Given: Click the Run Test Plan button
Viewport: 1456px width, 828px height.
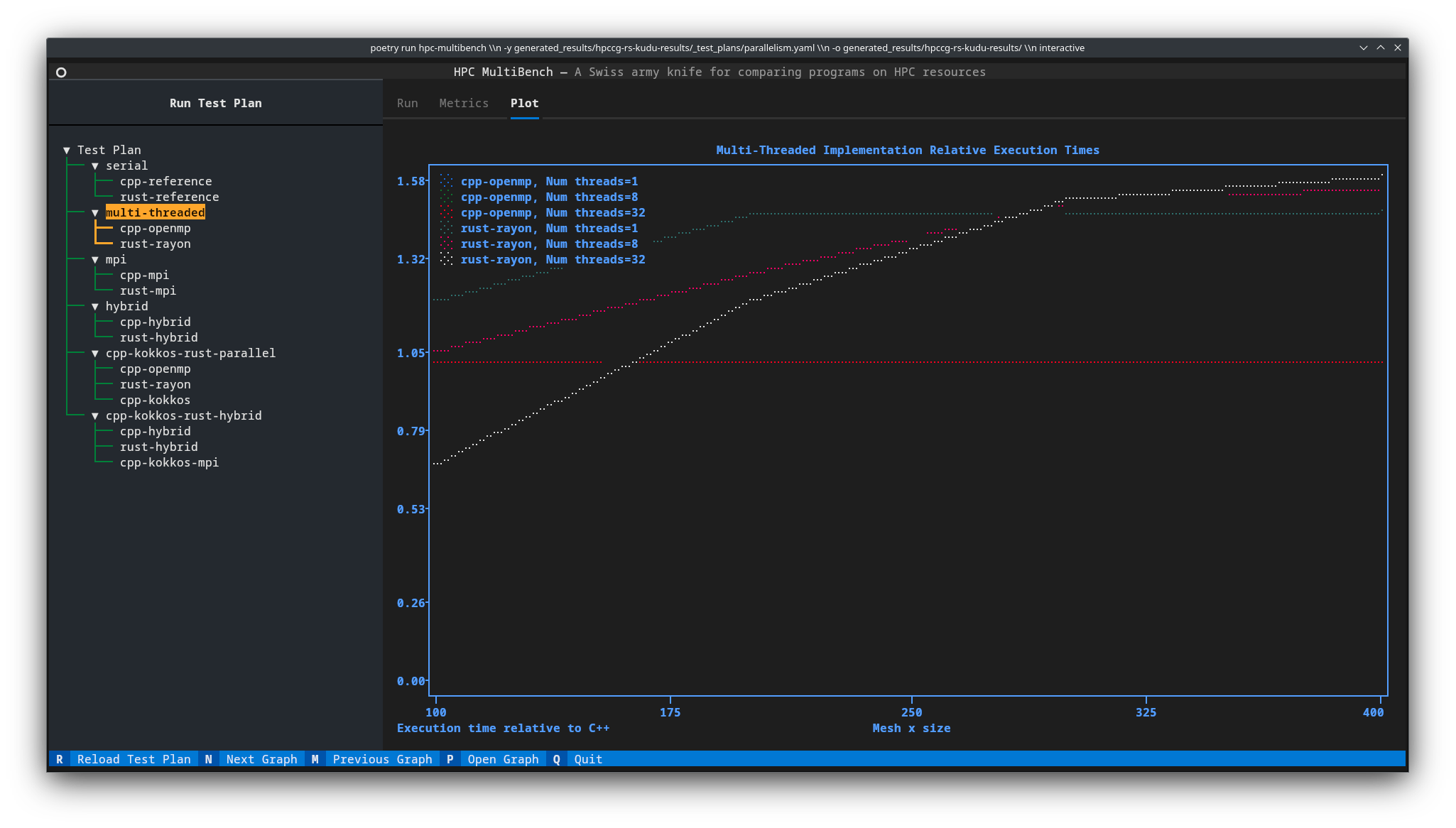Looking at the screenshot, I should (x=215, y=103).
